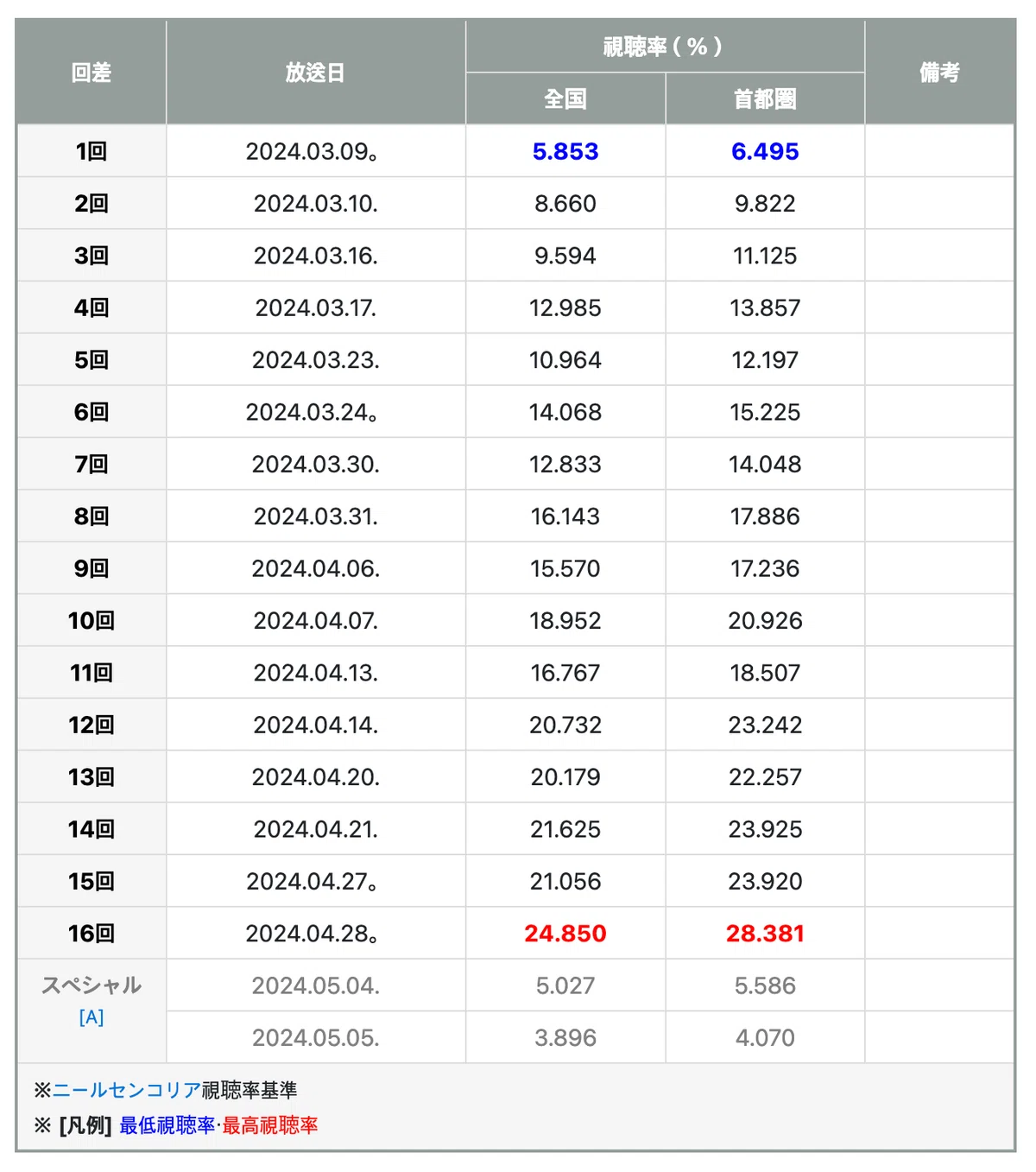
Task: Select the 首都圏 sub-header cell
Action: (765, 99)
